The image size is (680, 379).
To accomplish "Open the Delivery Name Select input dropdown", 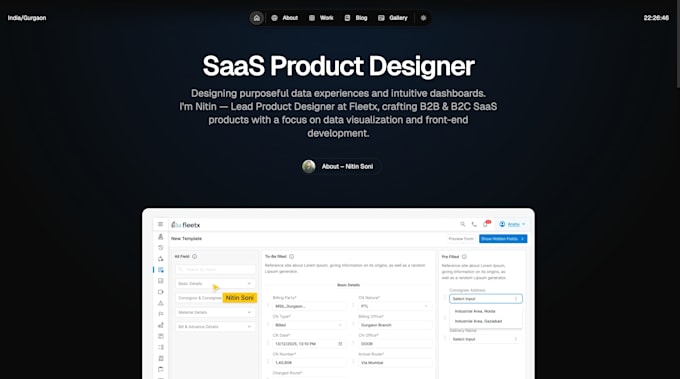I will click(486, 339).
